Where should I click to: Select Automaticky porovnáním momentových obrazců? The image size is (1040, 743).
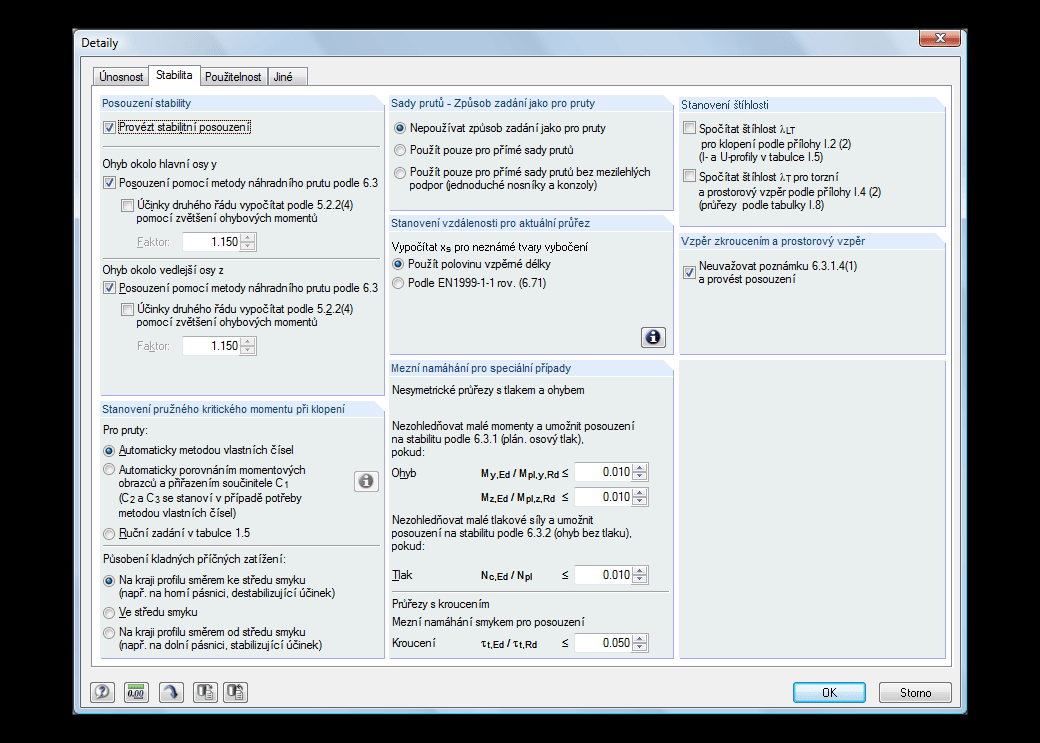point(109,470)
